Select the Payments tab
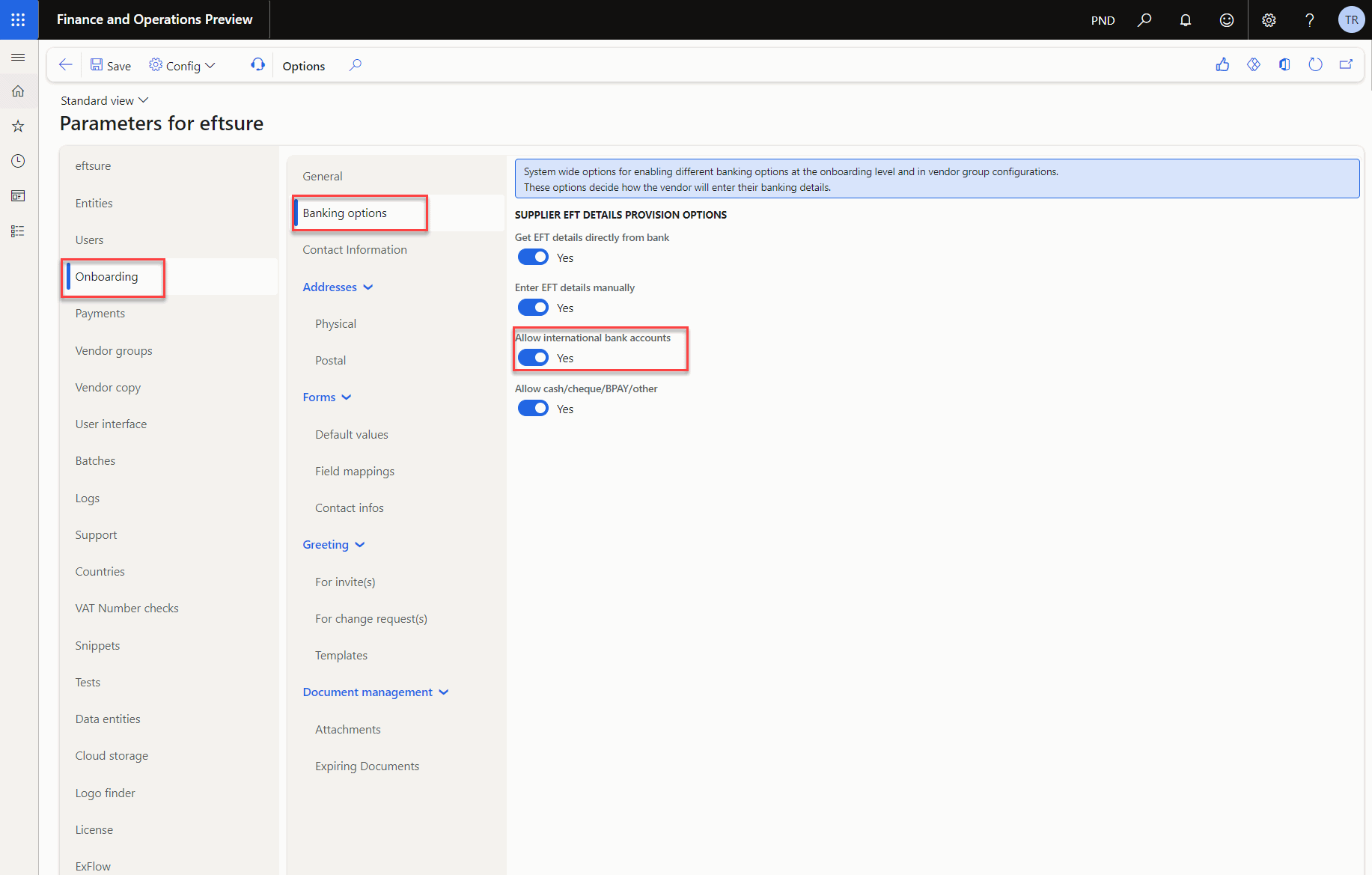The height and width of the screenshot is (875, 1372). [x=169, y=314]
